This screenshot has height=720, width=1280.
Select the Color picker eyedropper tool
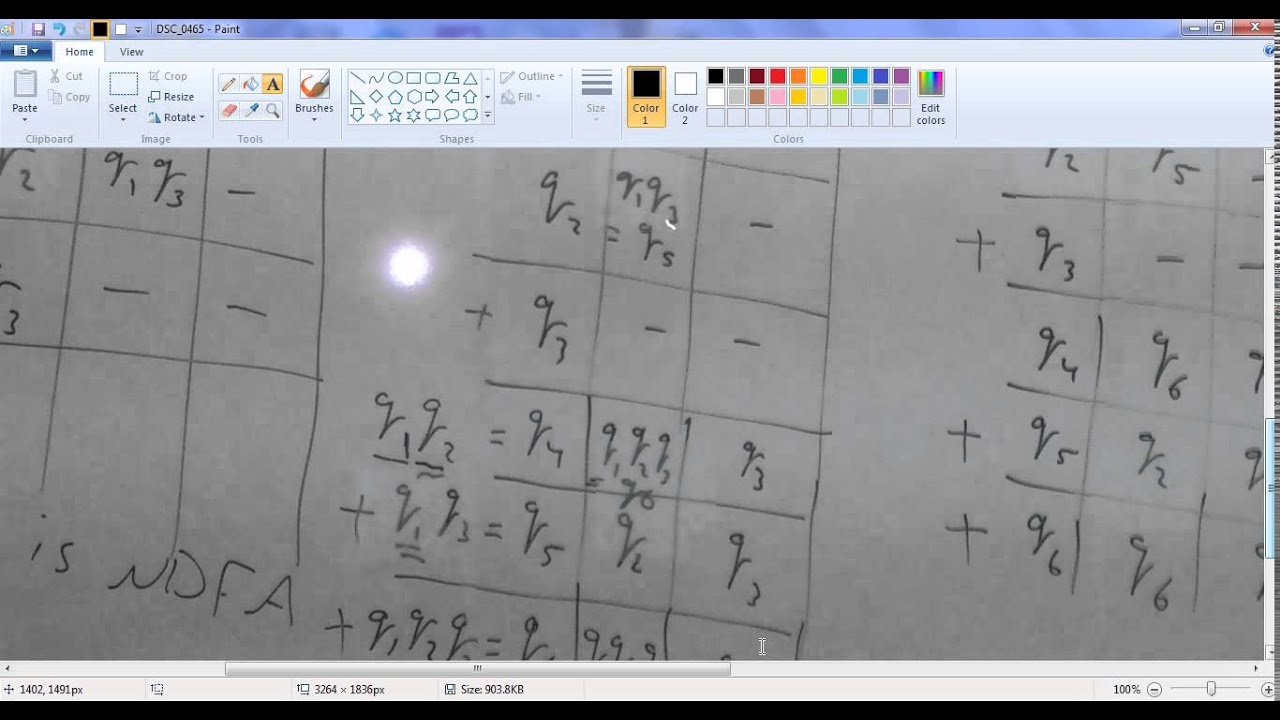[251, 110]
